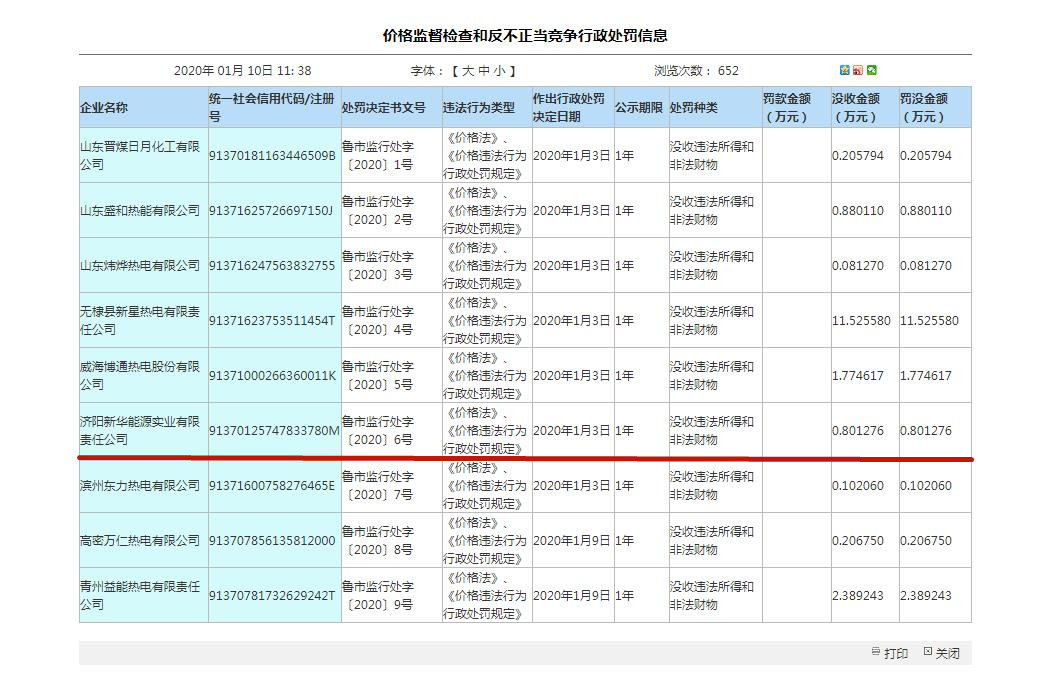The image size is (1061, 687).
Task: Share page via the green WeChat icon
Action: click(872, 70)
